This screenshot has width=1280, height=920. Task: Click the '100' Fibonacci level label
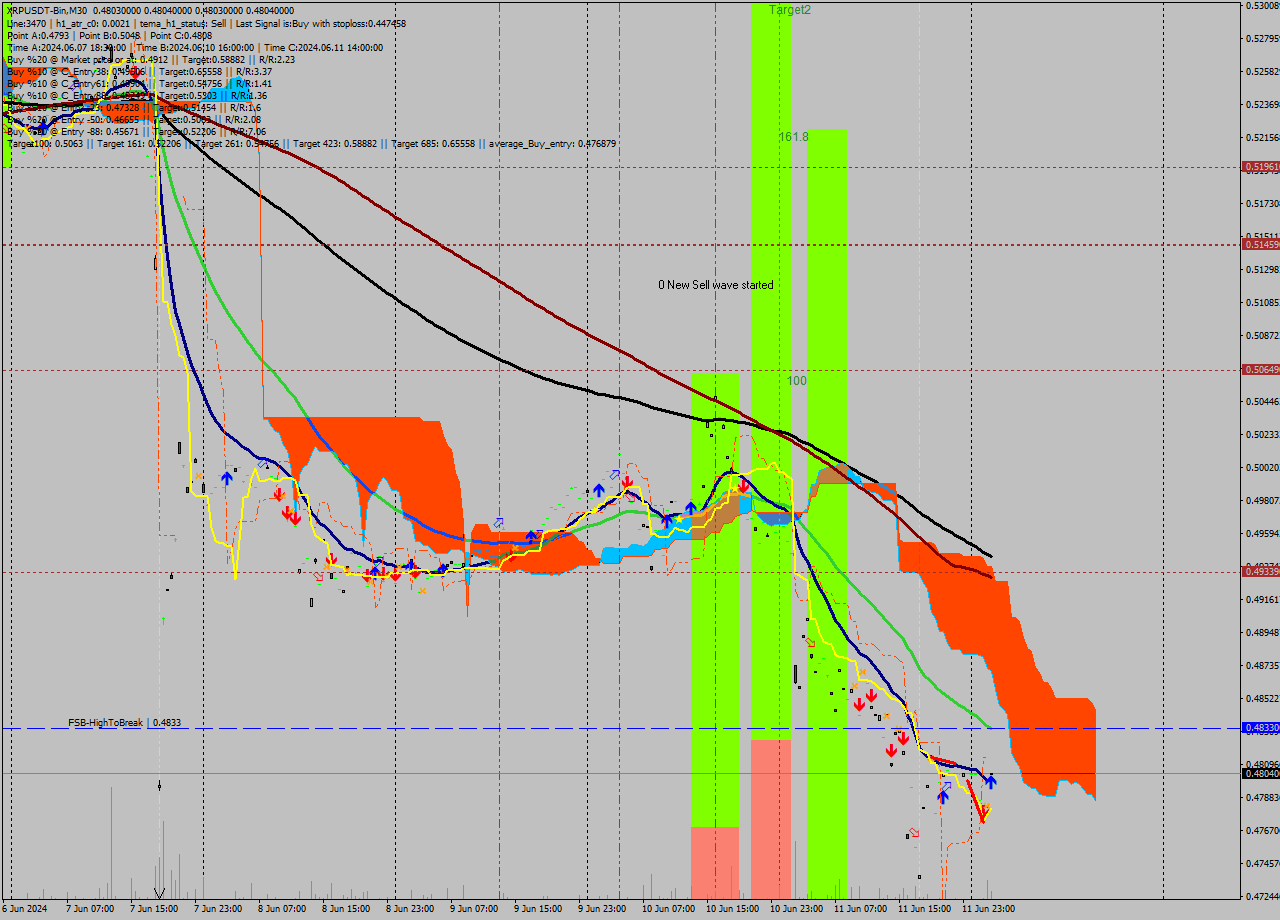tap(796, 381)
